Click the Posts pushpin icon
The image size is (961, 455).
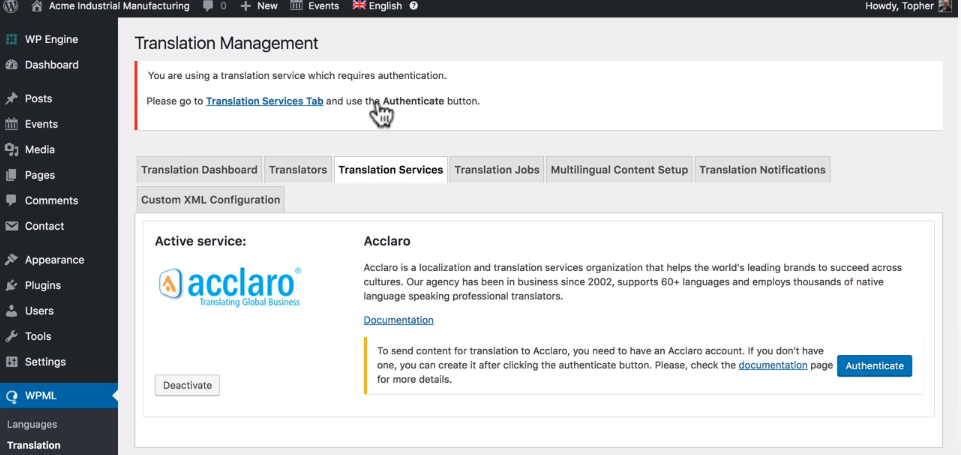tap(11, 99)
